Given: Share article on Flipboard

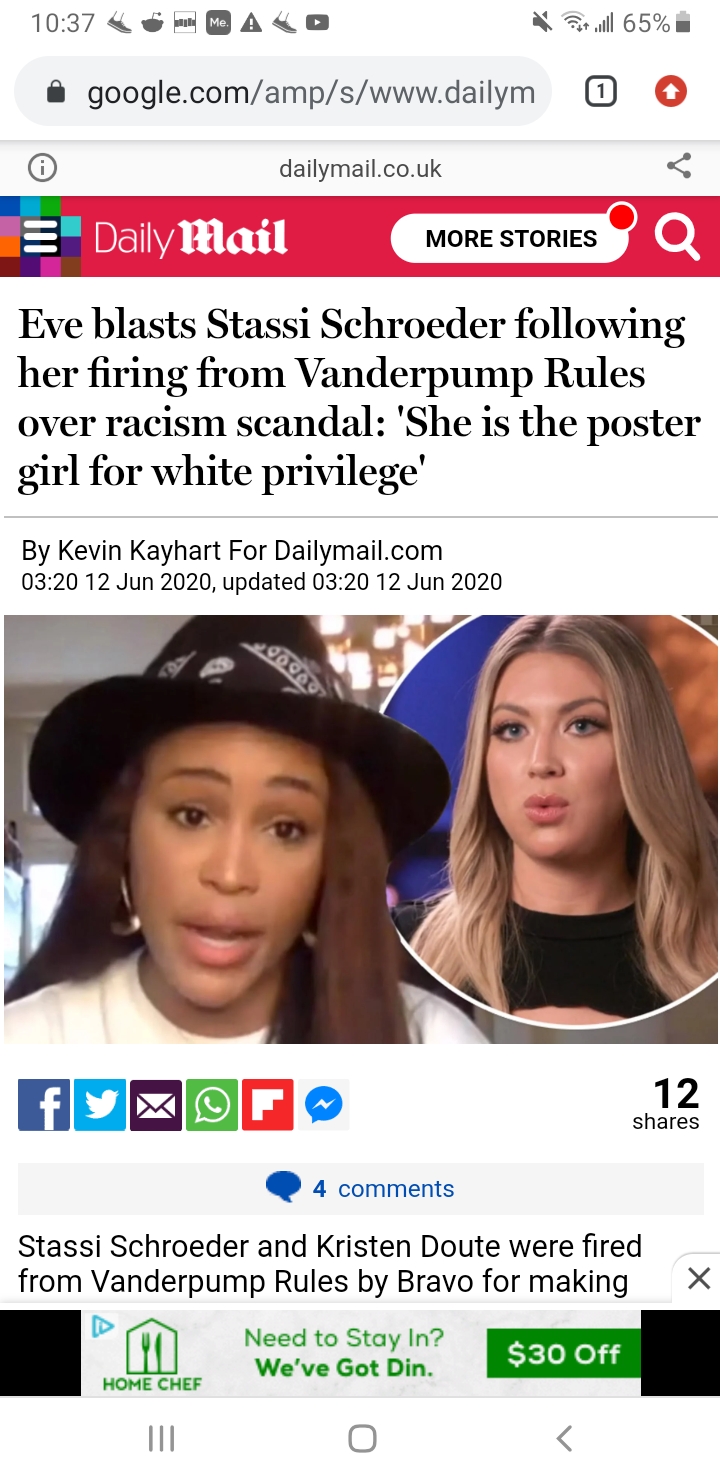Looking at the screenshot, I should point(268,1105).
